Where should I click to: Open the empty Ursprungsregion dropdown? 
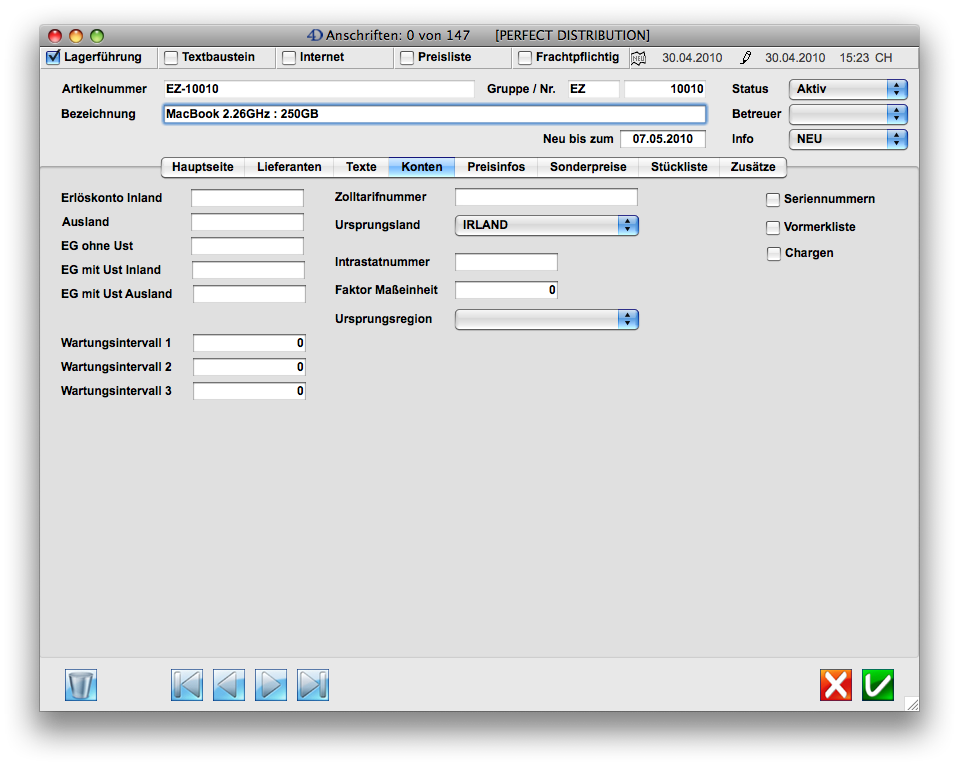click(x=546, y=320)
